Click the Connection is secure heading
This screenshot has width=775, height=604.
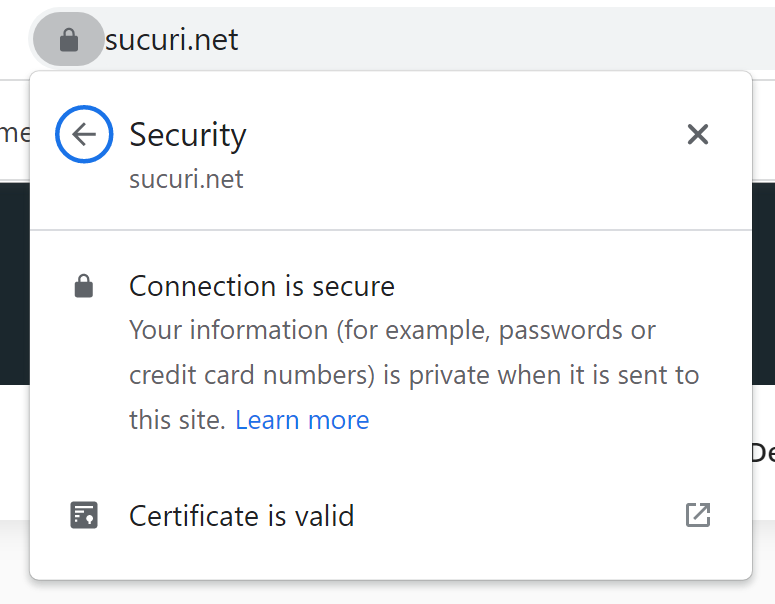[x=262, y=287]
